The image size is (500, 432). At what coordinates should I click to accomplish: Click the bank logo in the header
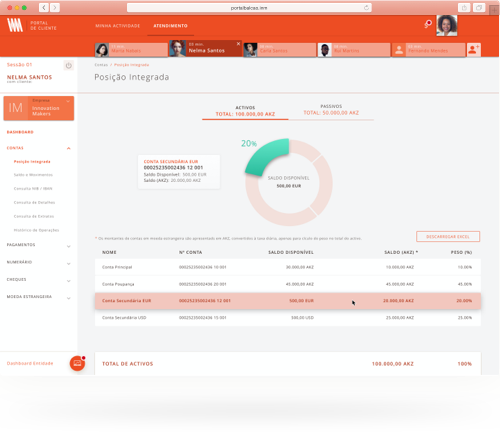pos(15,25)
